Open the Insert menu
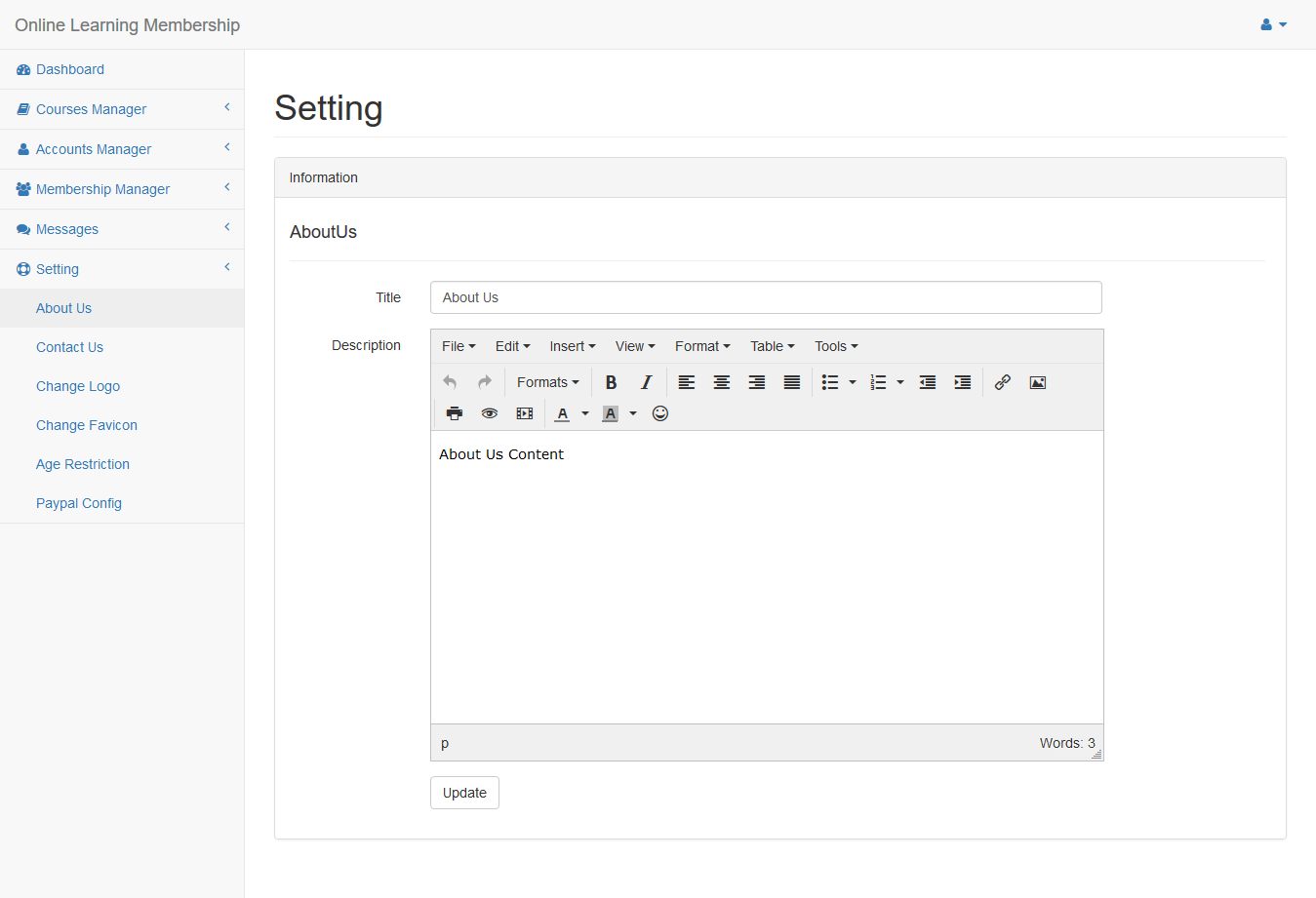1316x898 pixels. 572,346
